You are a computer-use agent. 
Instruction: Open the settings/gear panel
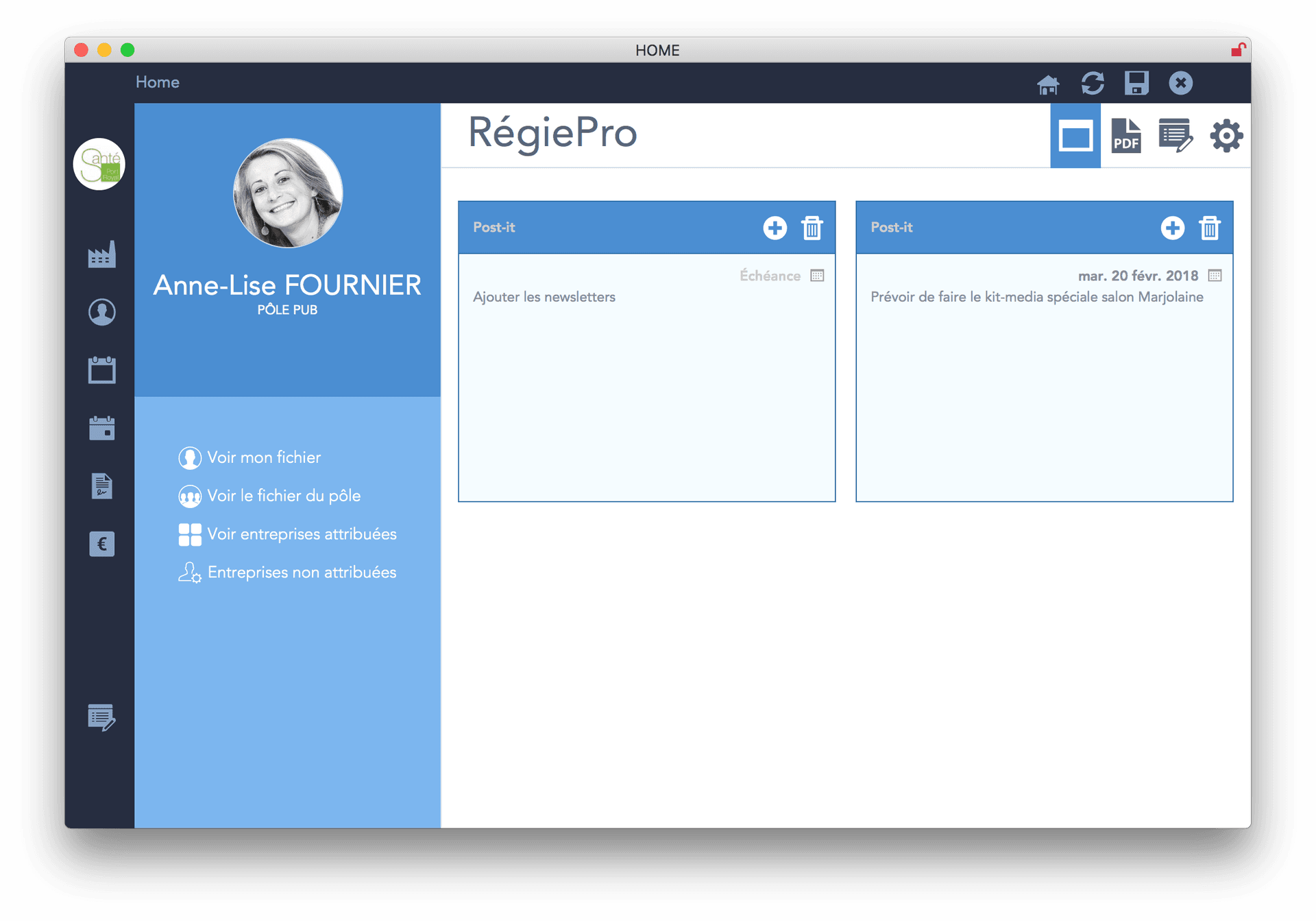[1225, 134]
